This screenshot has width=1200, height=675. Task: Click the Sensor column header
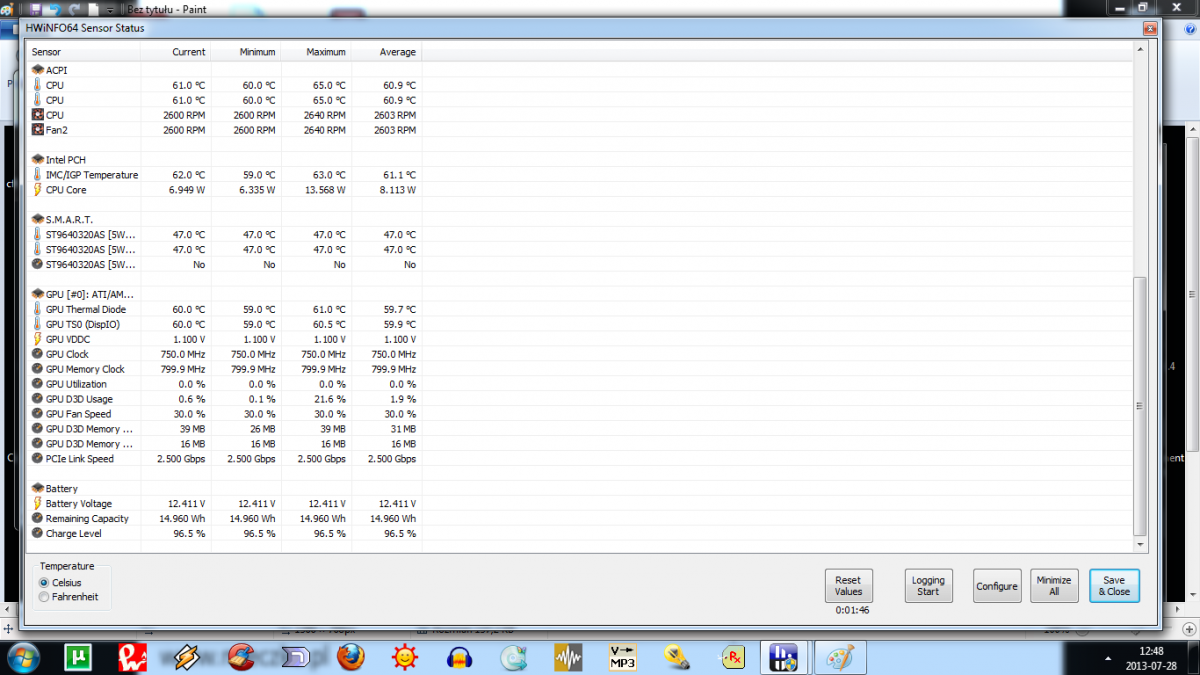pyautogui.click(x=83, y=52)
